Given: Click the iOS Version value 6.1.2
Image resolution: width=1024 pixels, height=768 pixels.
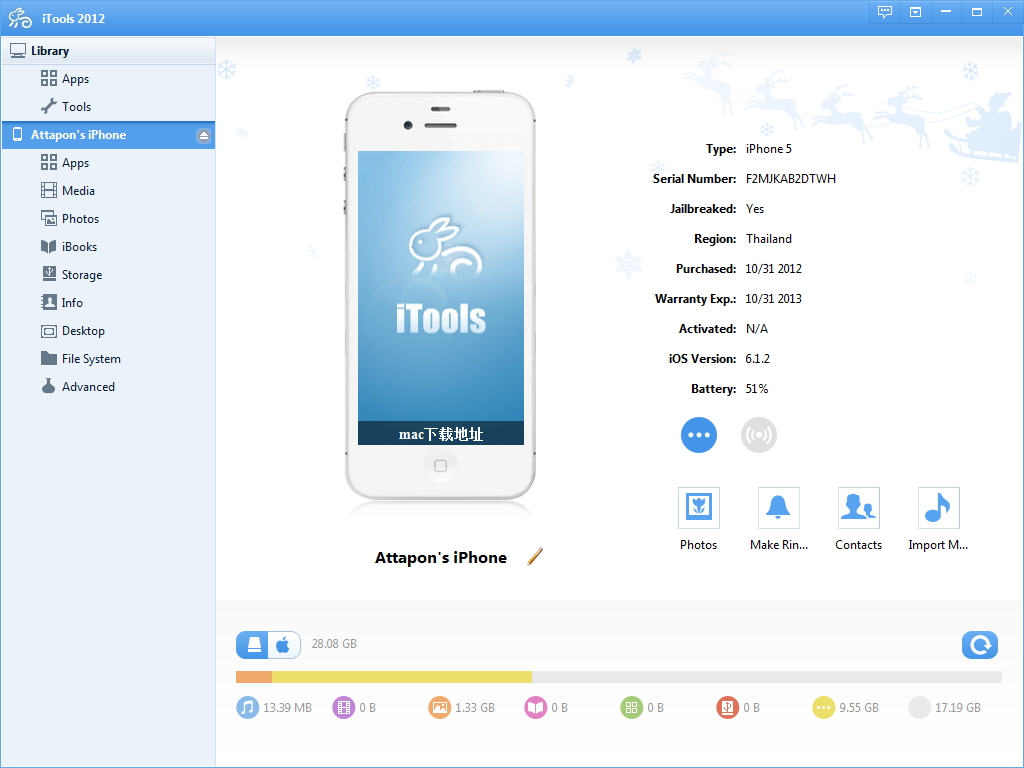Looking at the screenshot, I should [x=758, y=359].
